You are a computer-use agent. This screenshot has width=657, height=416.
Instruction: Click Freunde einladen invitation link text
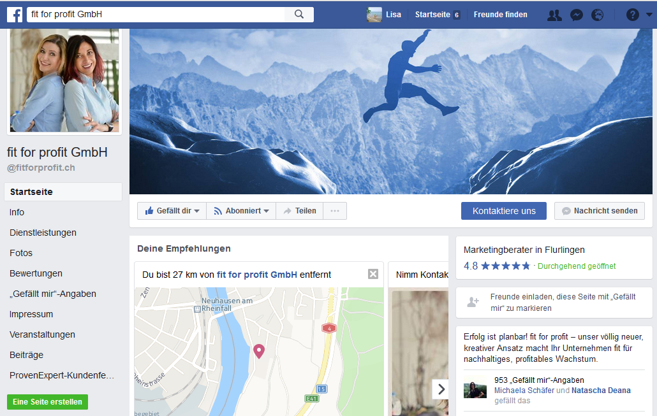pyautogui.click(x=563, y=302)
